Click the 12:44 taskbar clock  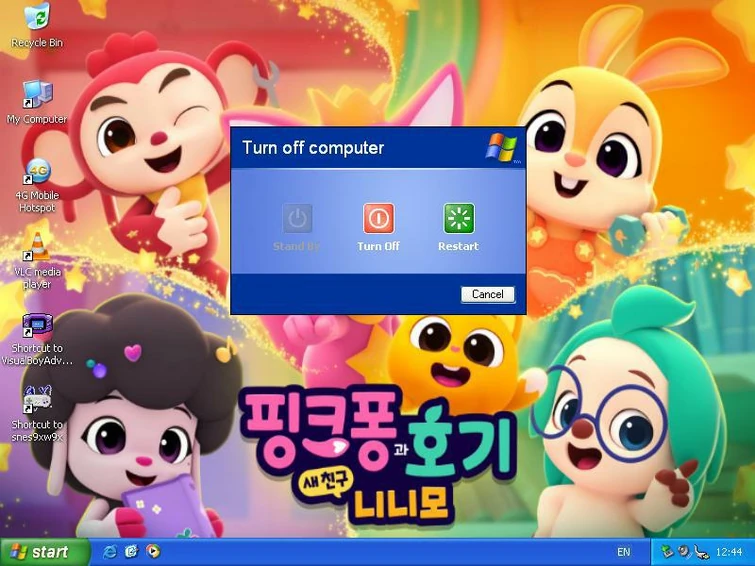click(x=729, y=552)
